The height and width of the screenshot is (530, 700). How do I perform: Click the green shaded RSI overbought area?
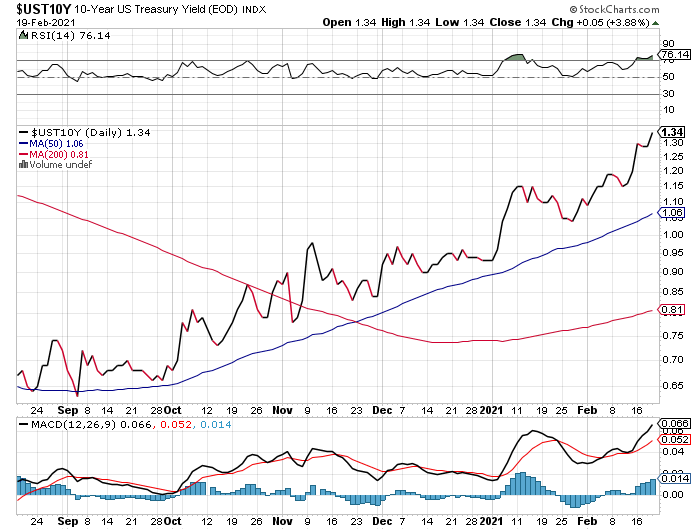517,57
